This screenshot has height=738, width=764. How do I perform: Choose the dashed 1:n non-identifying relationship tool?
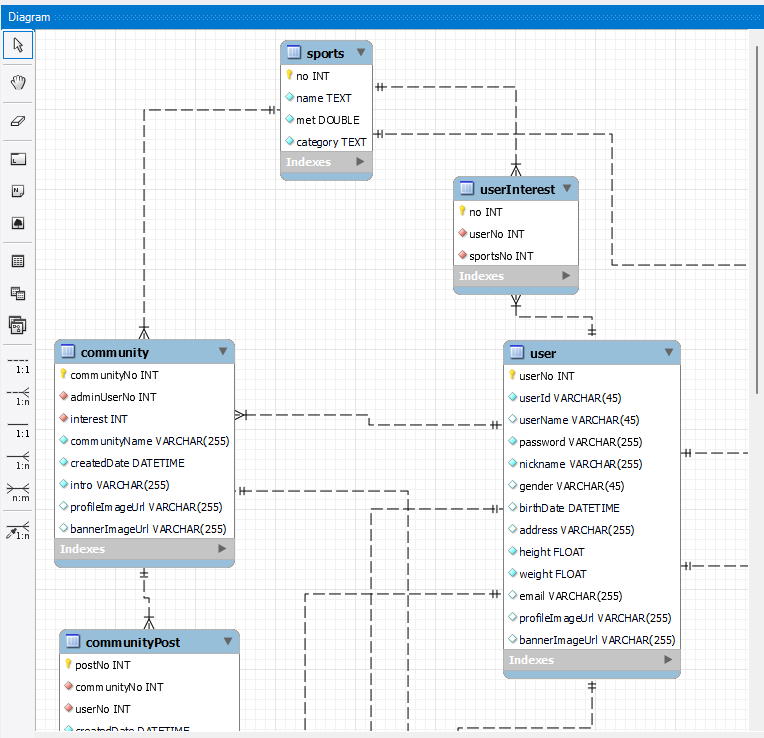[18, 397]
